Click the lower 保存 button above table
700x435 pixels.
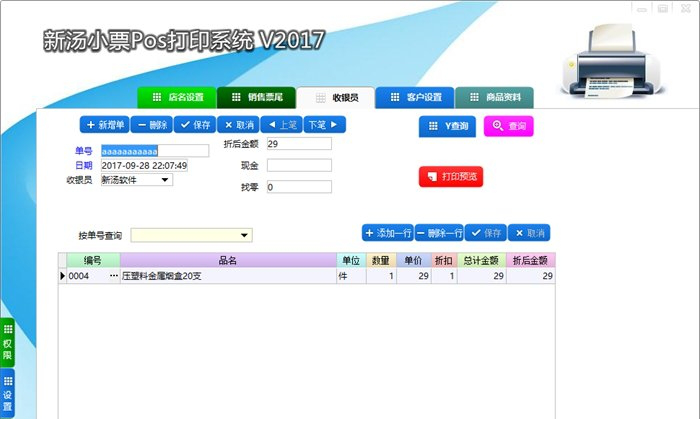[x=486, y=233]
